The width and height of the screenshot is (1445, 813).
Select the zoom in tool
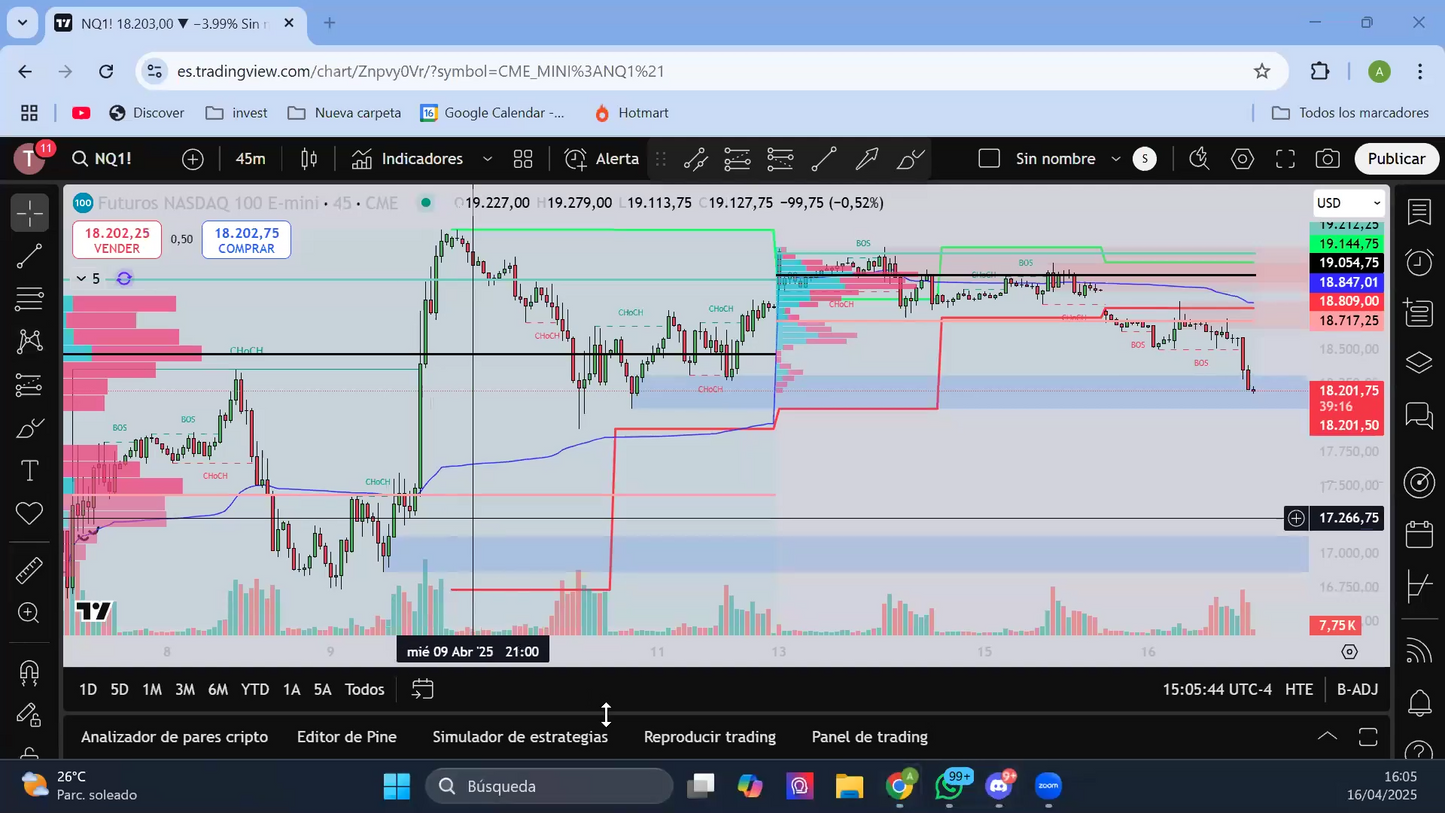coord(30,613)
